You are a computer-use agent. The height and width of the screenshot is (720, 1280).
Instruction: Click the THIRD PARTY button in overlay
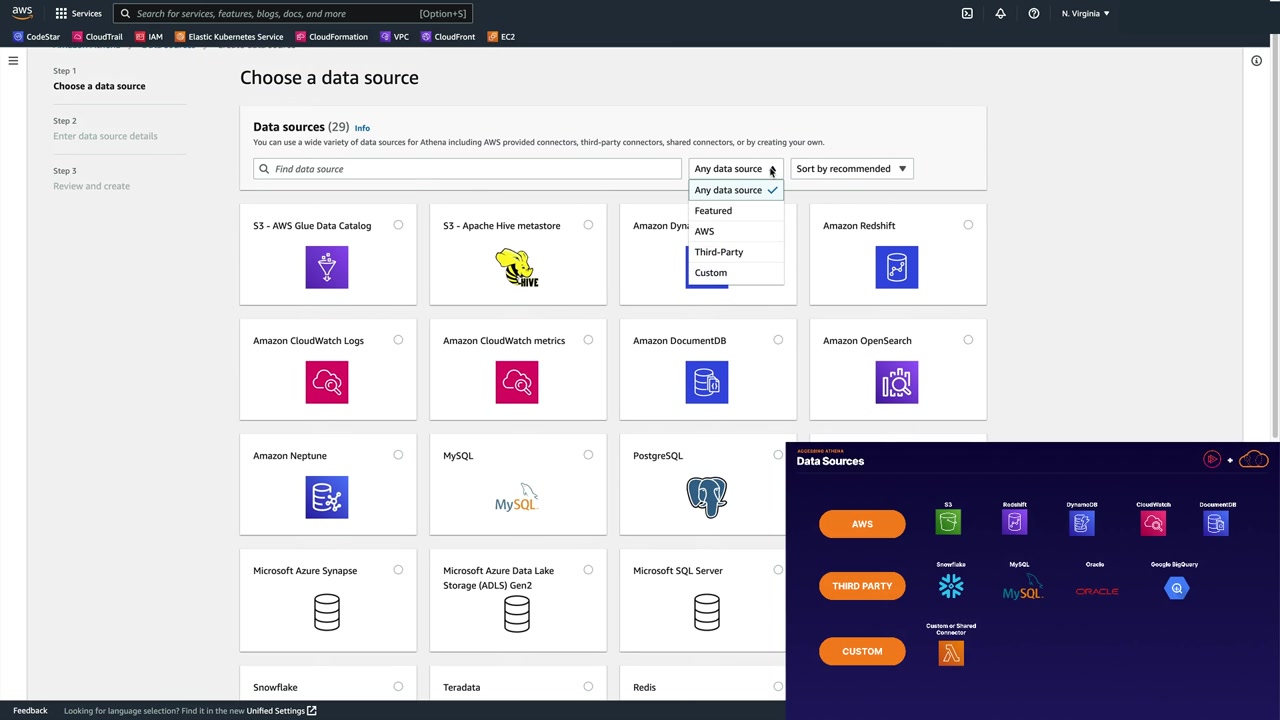(x=862, y=586)
